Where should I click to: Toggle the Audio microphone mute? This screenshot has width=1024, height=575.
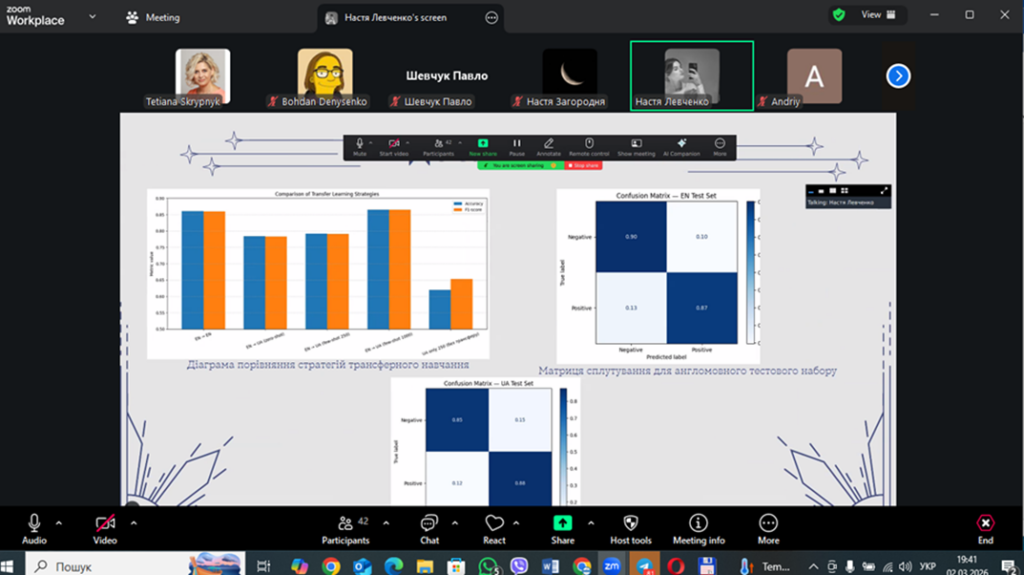(x=34, y=528)
